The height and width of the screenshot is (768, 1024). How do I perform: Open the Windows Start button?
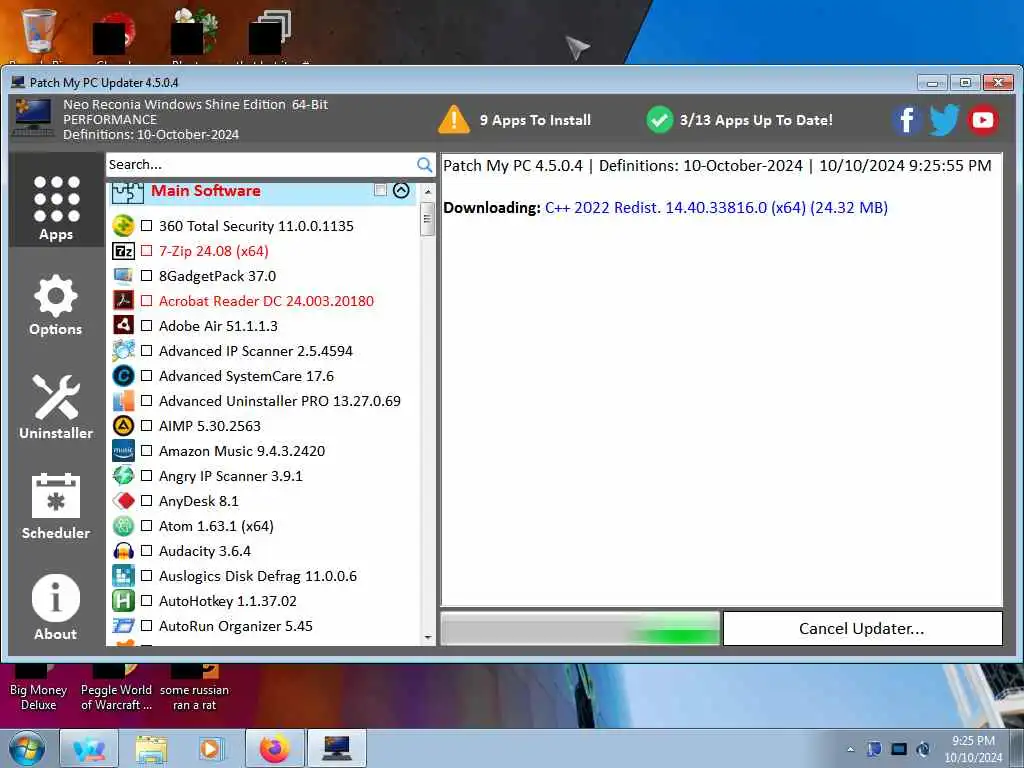27,749
